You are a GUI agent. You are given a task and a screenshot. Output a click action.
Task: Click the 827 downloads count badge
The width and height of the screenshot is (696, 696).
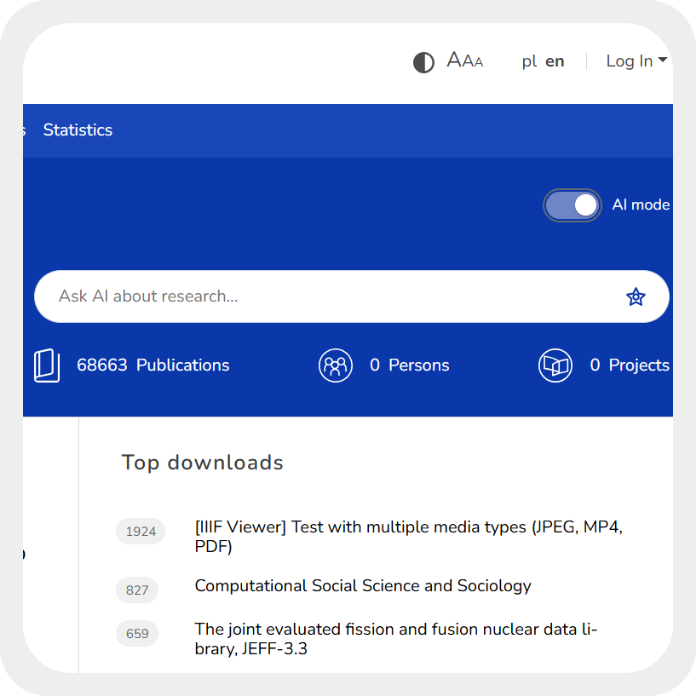pos(137,590)
